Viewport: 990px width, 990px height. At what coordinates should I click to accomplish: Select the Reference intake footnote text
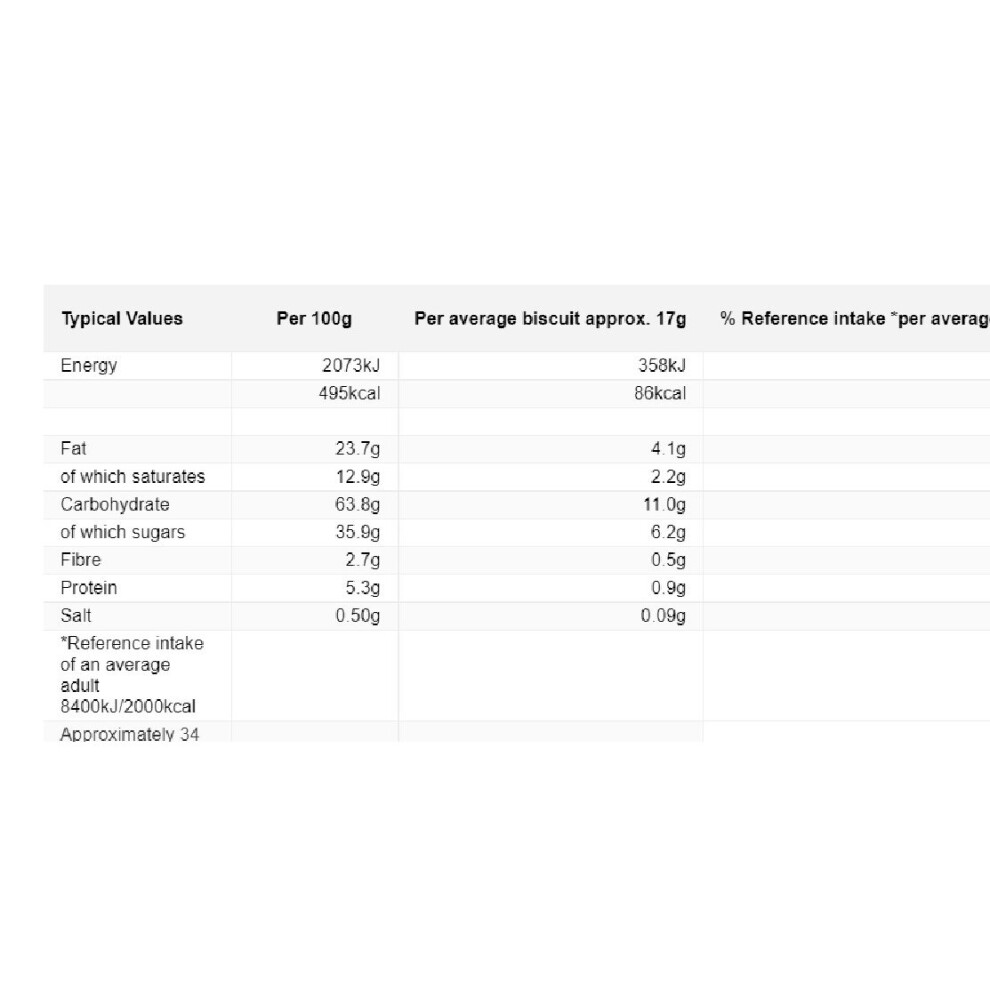click(x=132, y=675)
